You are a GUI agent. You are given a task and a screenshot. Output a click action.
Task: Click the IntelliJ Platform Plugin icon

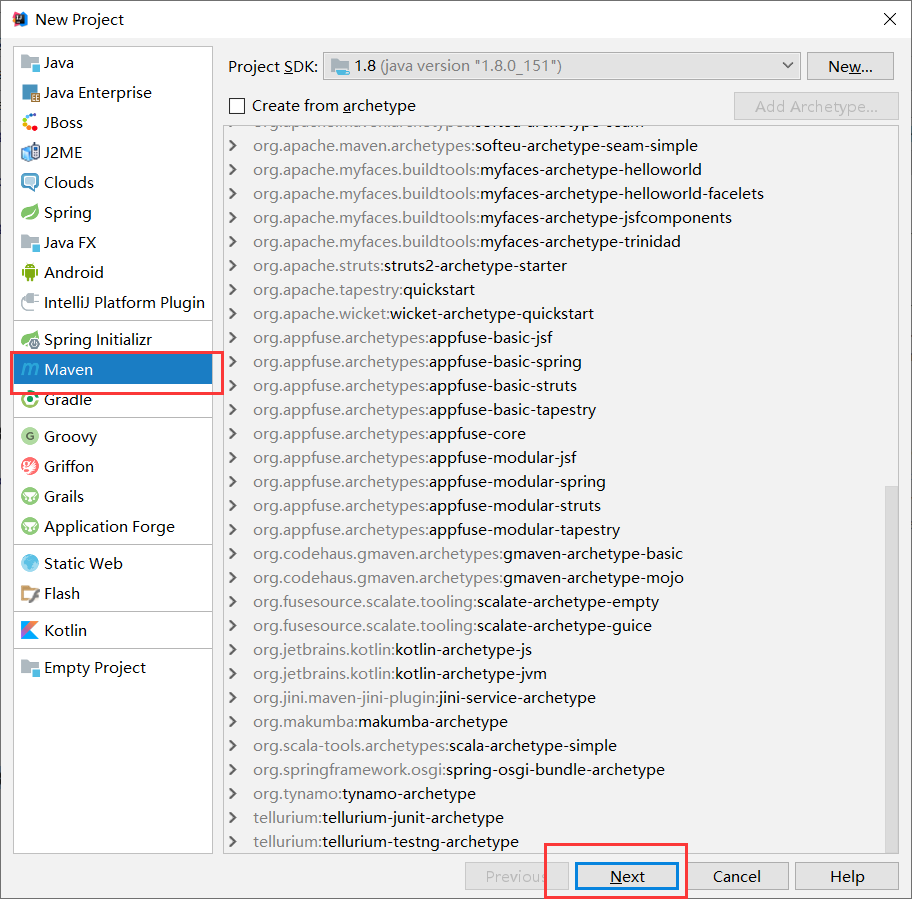[30, 302]
